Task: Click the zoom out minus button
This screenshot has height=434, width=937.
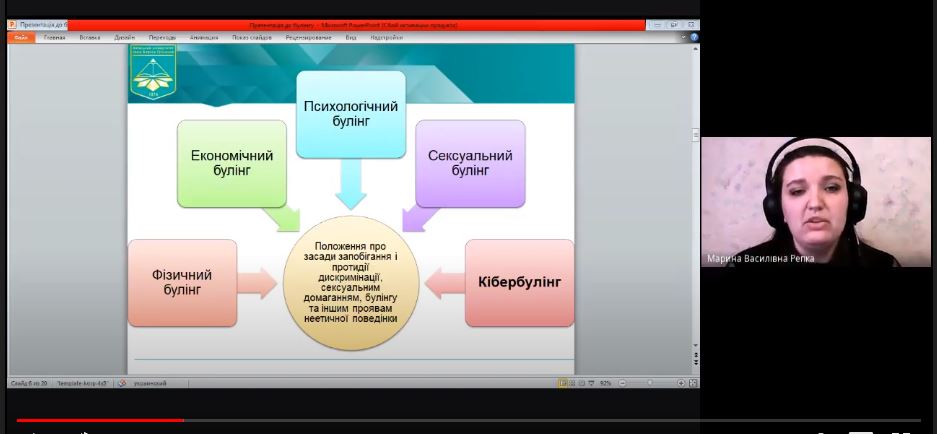Action: [x=622, y=383]
